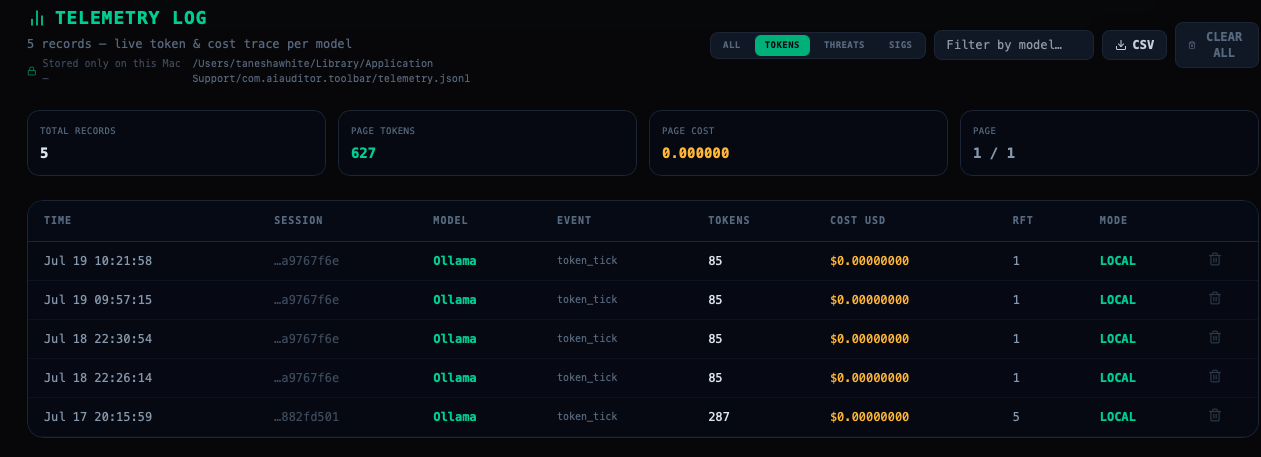
Task: Click time Jul 18 22:26:14
Action: tap(98, 377)
